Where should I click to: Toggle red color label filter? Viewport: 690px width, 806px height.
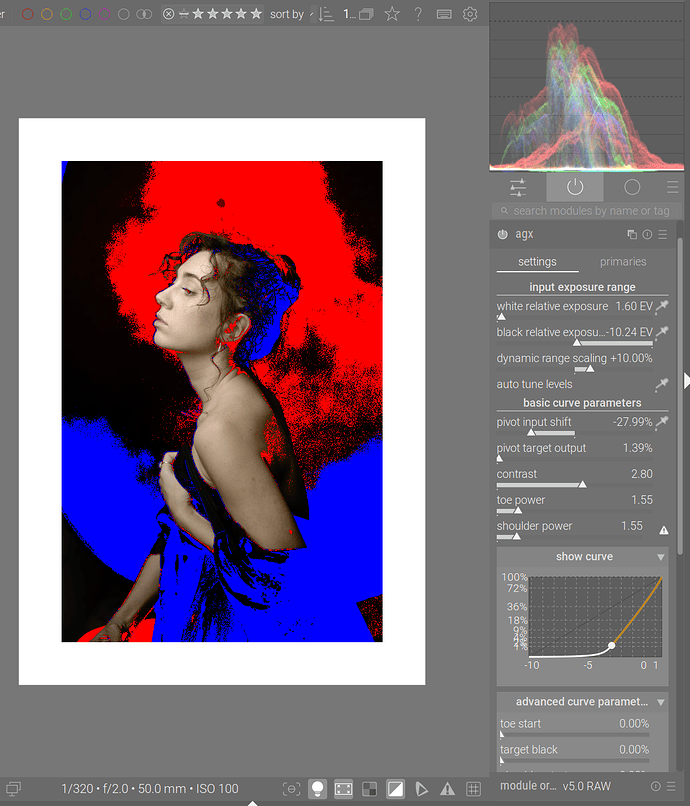[x=28, y=14]
